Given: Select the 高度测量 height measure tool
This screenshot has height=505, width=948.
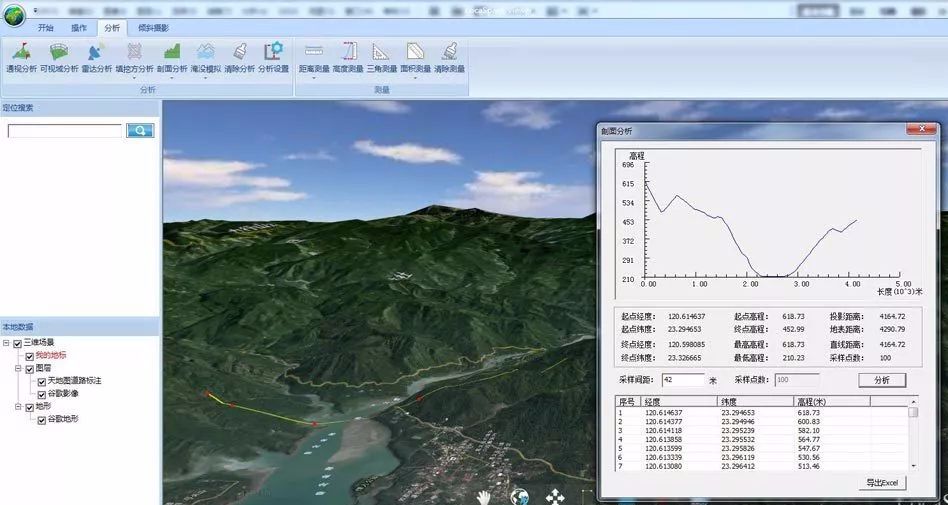Looking at the screenshot, I should (348, 58).
